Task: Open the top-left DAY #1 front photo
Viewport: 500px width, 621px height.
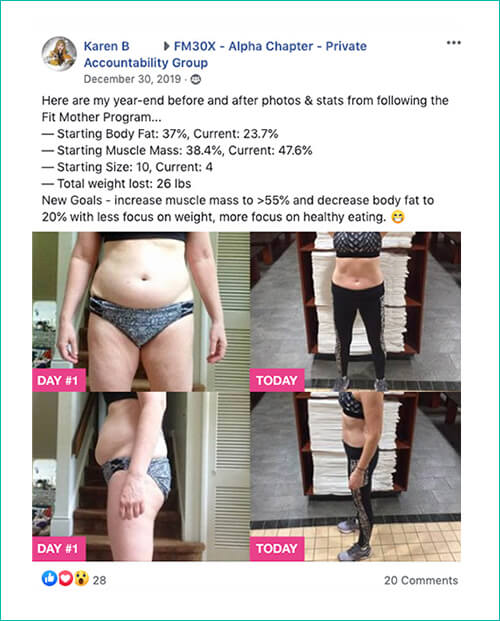Action: 141,312
